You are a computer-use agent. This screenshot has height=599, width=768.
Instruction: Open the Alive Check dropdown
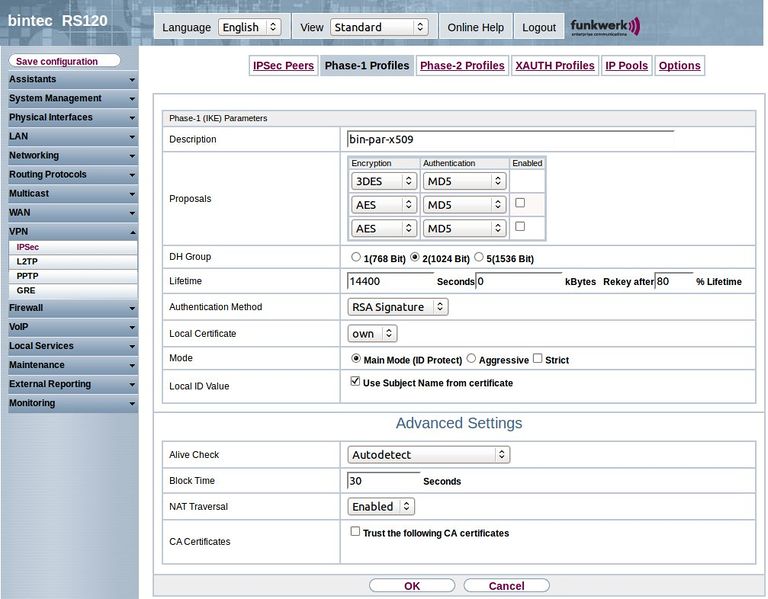click(428, 455)
